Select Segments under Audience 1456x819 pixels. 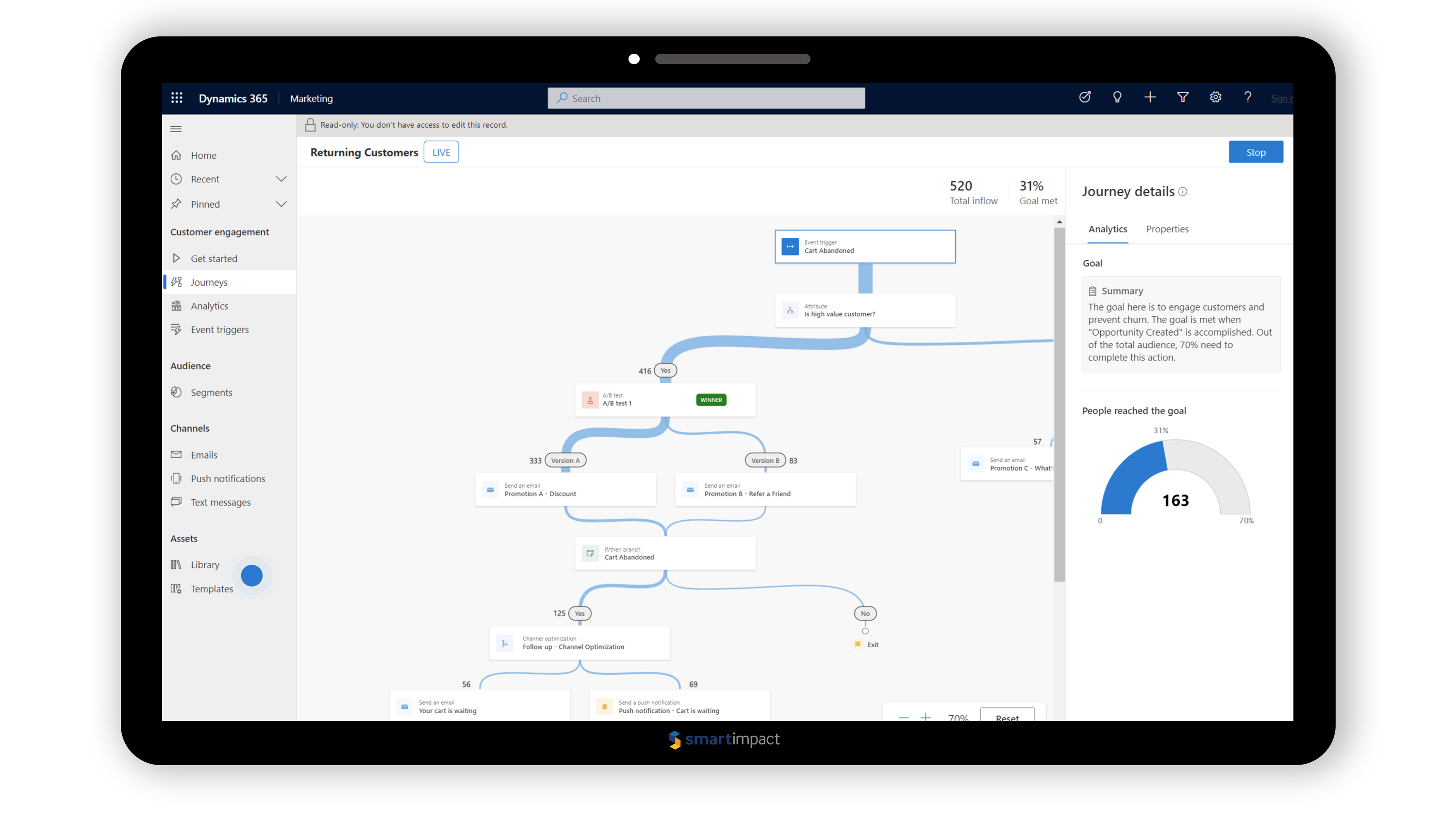click(211, 392)
